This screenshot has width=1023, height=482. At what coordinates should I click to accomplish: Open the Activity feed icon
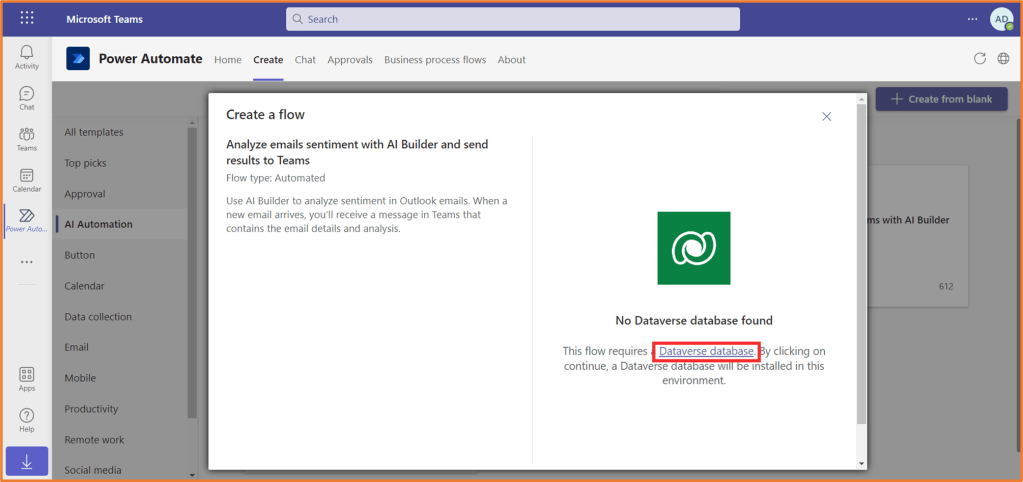(x=26, y=57)
